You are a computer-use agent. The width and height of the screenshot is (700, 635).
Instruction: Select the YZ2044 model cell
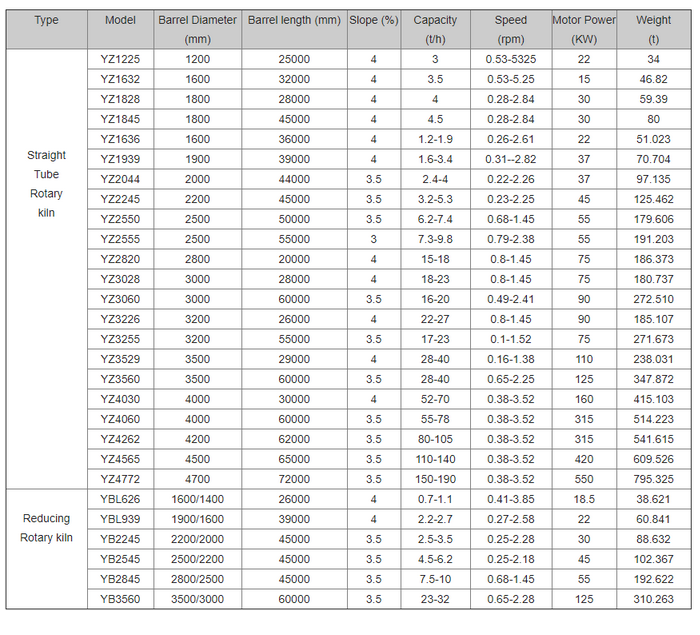point(120,179)
